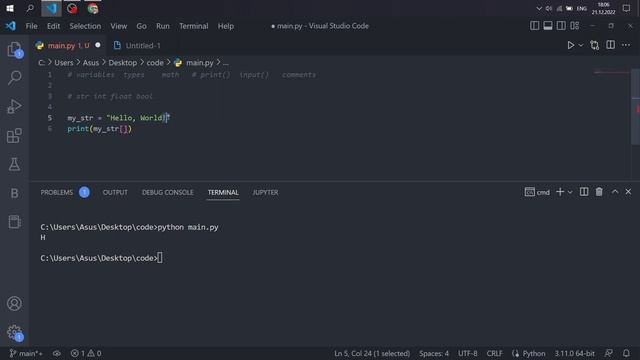The height and width of the screenshot is (360, 640).
Task: Open the notebook icon in activity bar
Action: point(14,222)
